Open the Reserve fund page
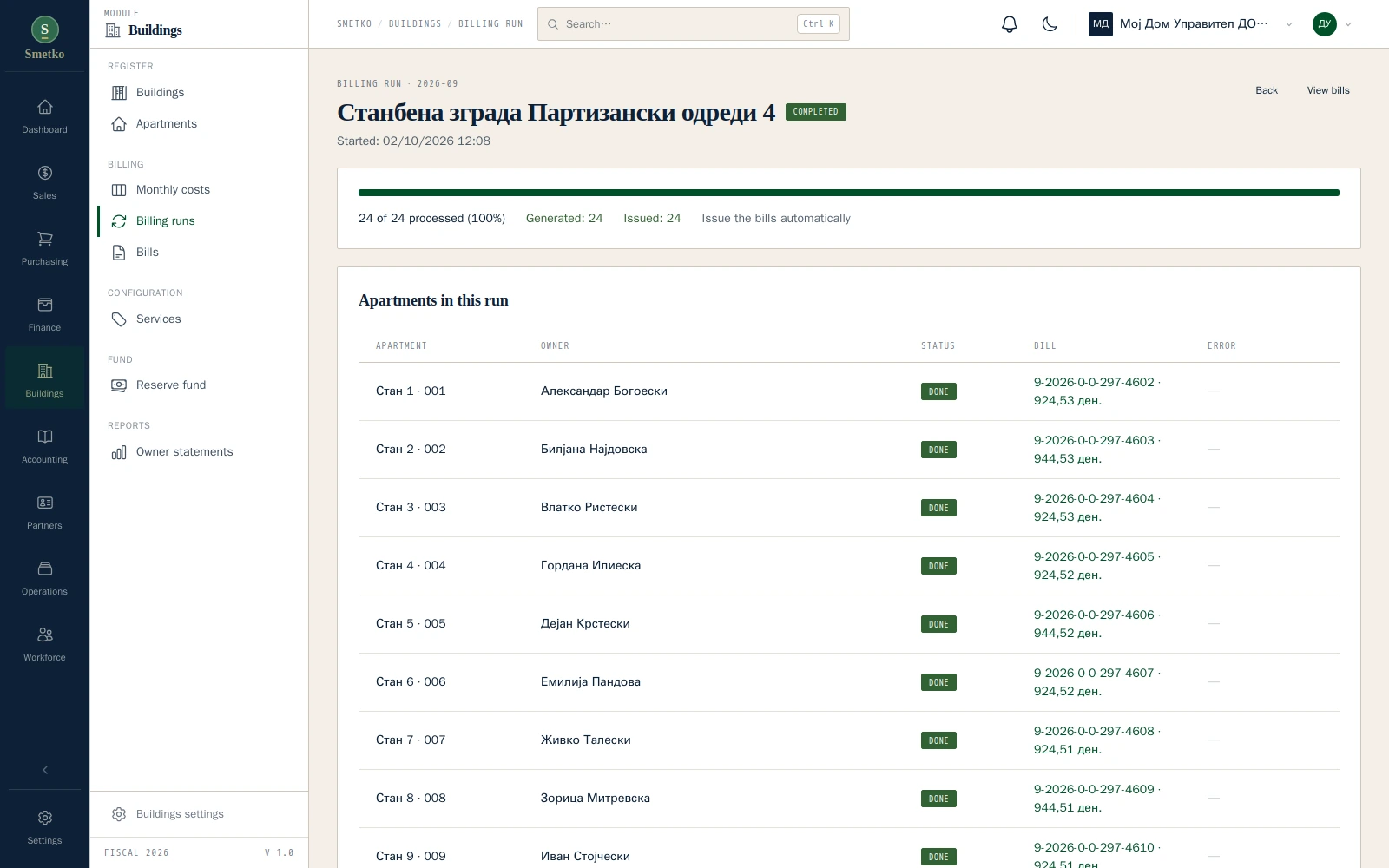Screen dimensions: 1389x868 point(199,385)
